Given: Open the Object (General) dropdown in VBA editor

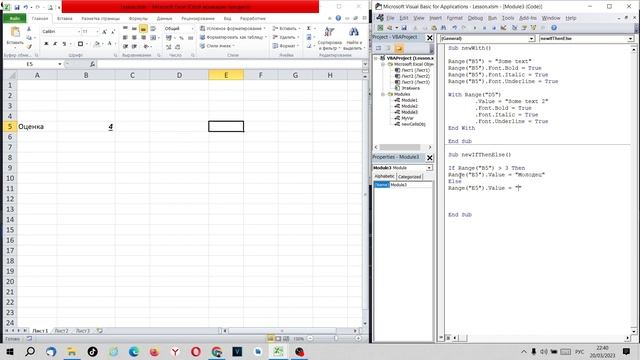Looking at the screenshot, I should (x=531, y=38).
